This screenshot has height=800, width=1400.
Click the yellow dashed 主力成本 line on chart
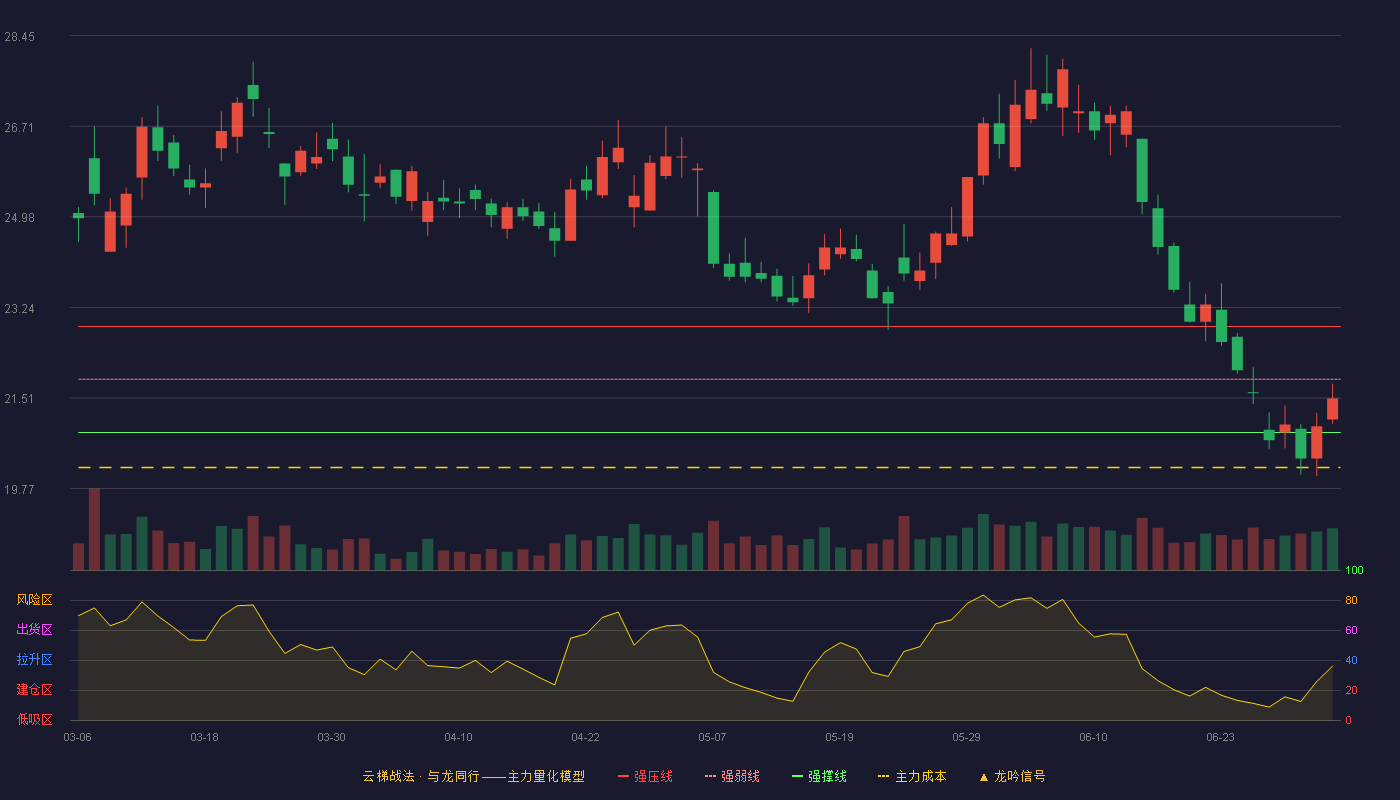(709, 468)
